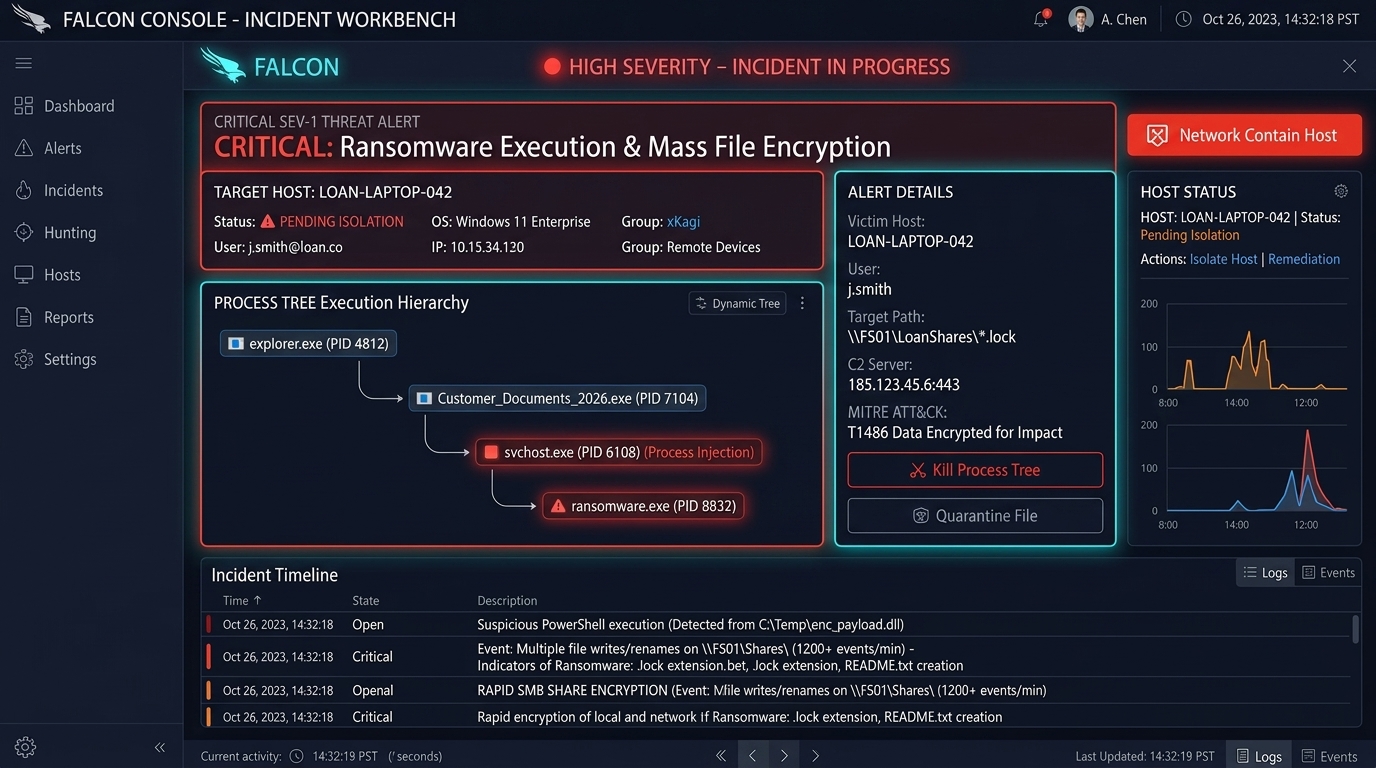Click Pending Isolation status in Host Status
Viewport: 1376px width, 768px height.
1190,235
